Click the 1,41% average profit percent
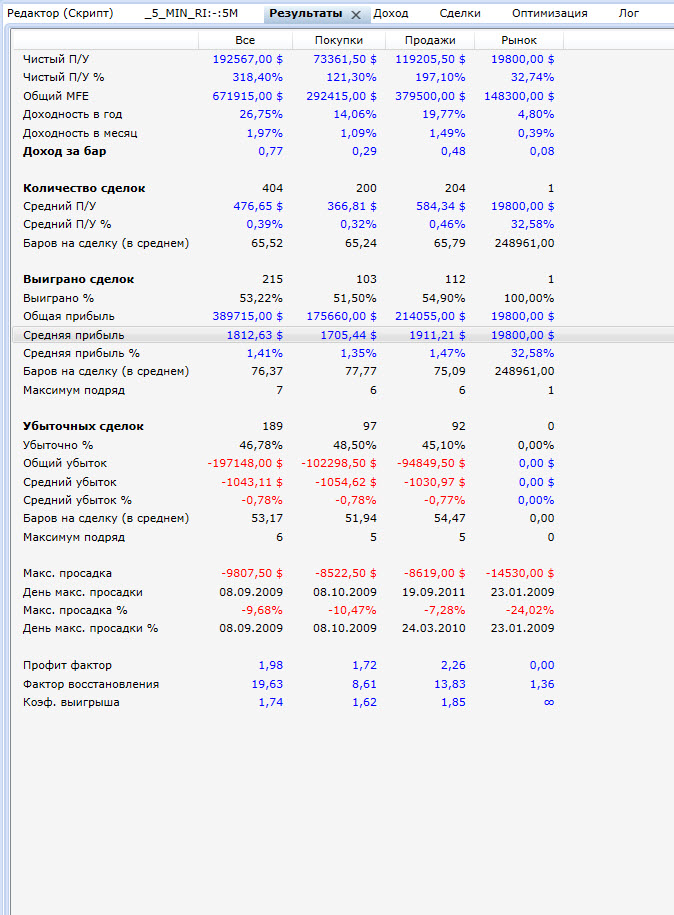 (x=264, y=353)
